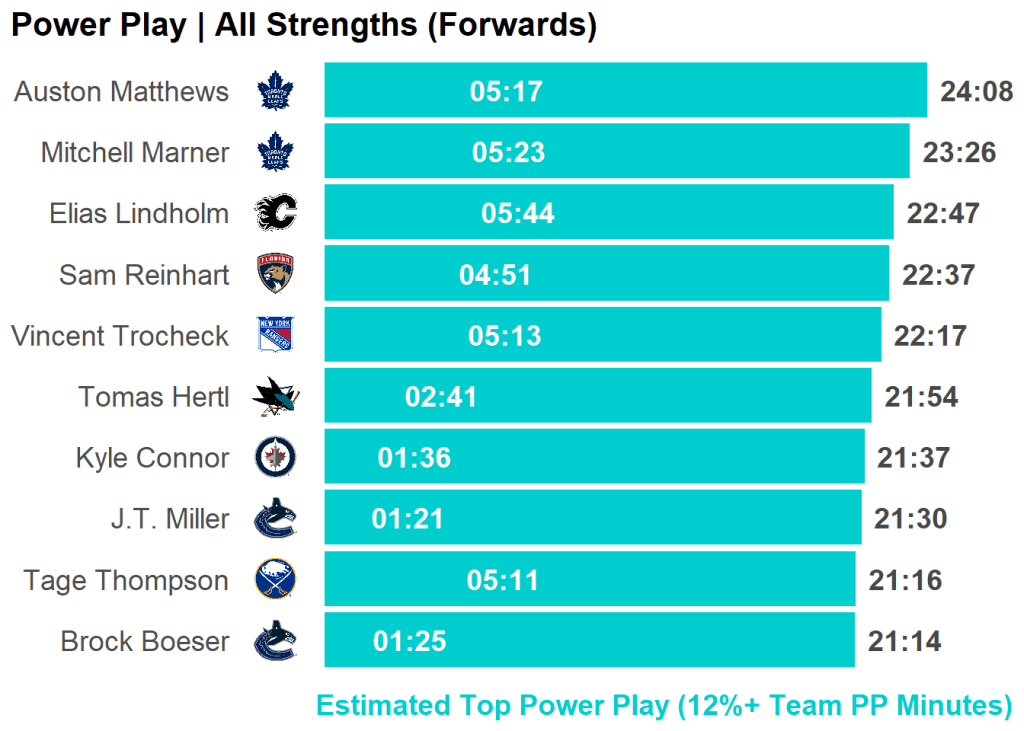Click the Calgary Flames logo beside Elias Lindholm
Image resolution: width=1024 pixels, height=731 pixels.
pyautogui.click(x=275, y=213)
